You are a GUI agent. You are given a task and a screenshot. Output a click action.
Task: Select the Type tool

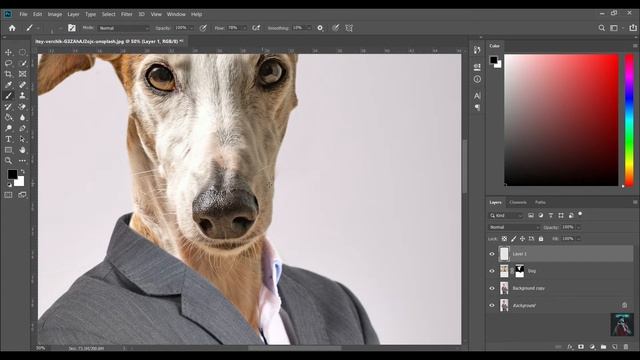click(x=8, y=139)
